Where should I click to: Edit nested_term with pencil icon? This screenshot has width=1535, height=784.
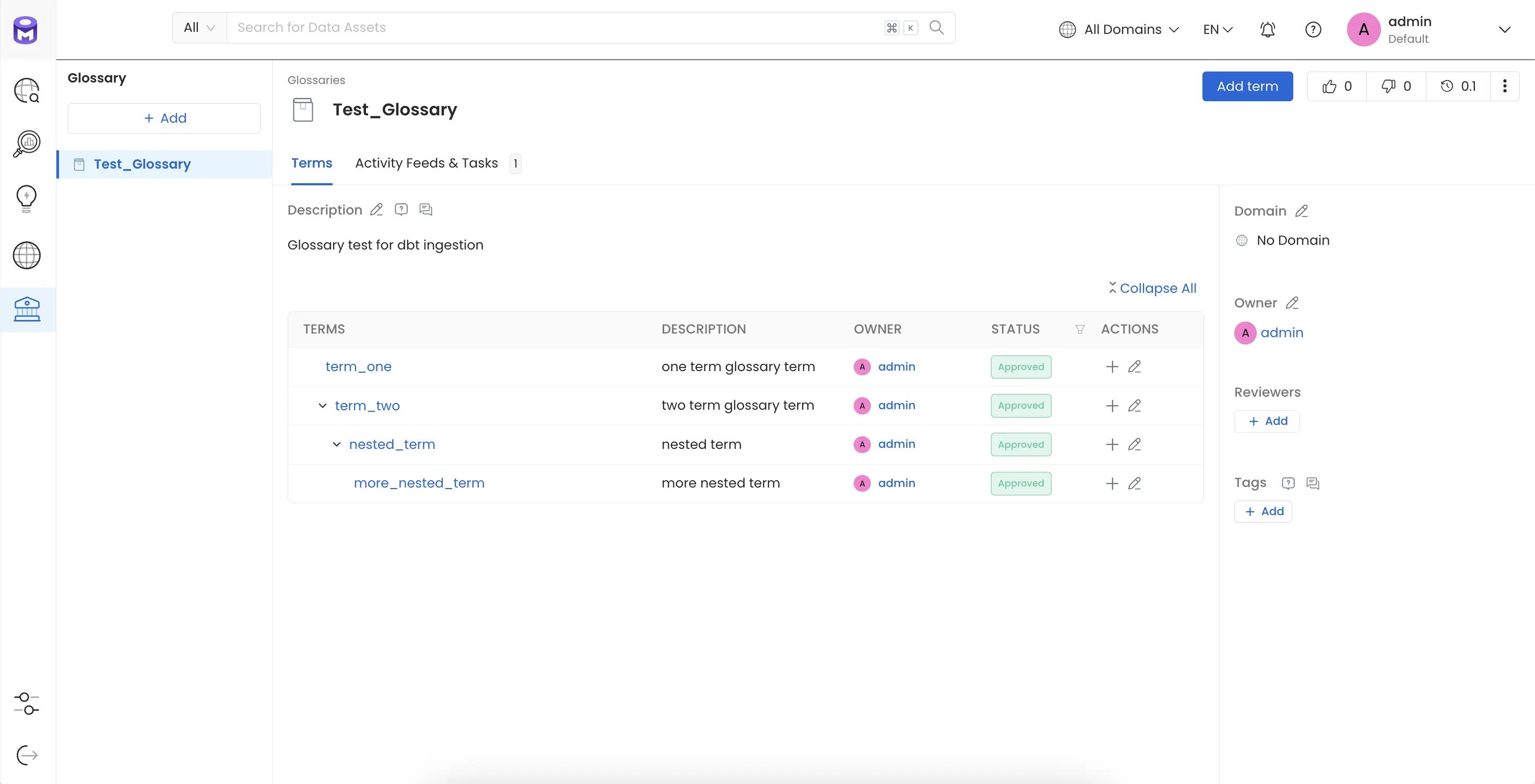pyautogui.click(x=1135, y=444)
